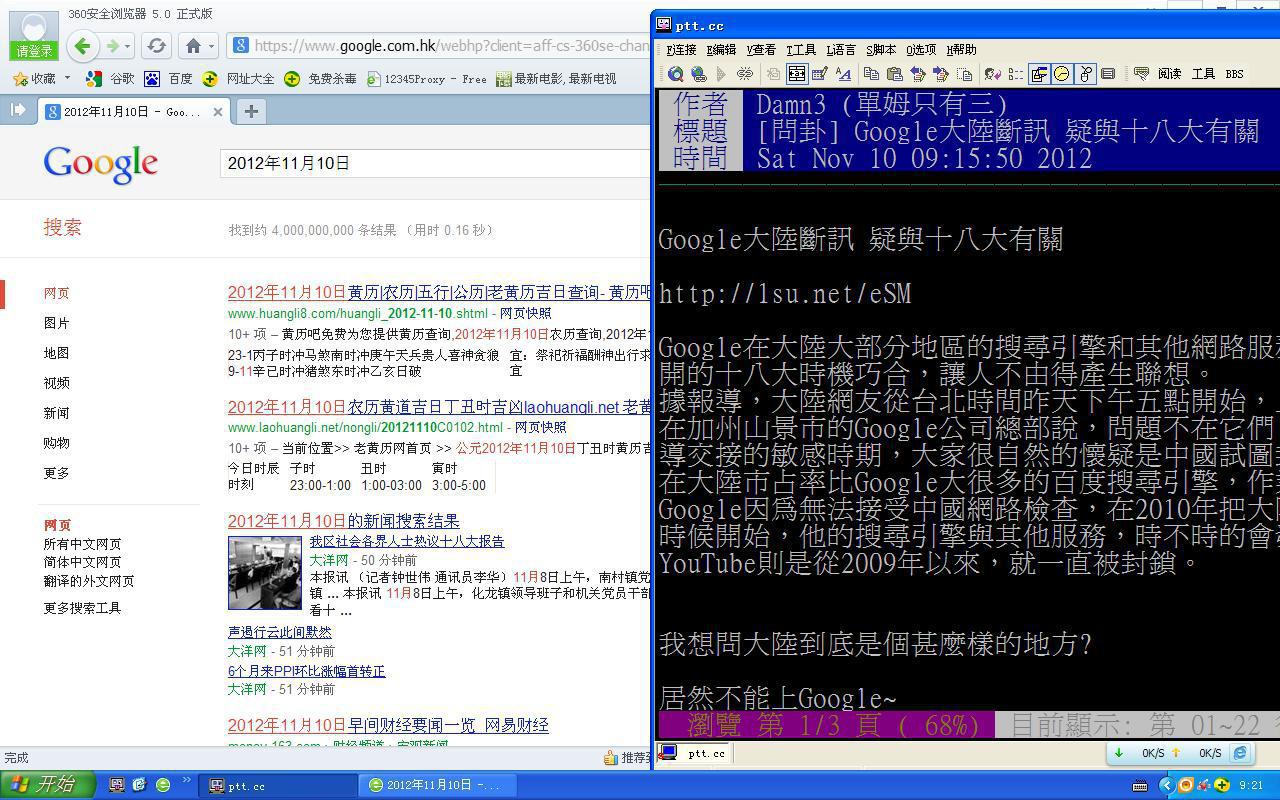Open the 谷歌 bookmark
Screen dimensions: 1280x800
pyautogui.click(x=110, y=78)
